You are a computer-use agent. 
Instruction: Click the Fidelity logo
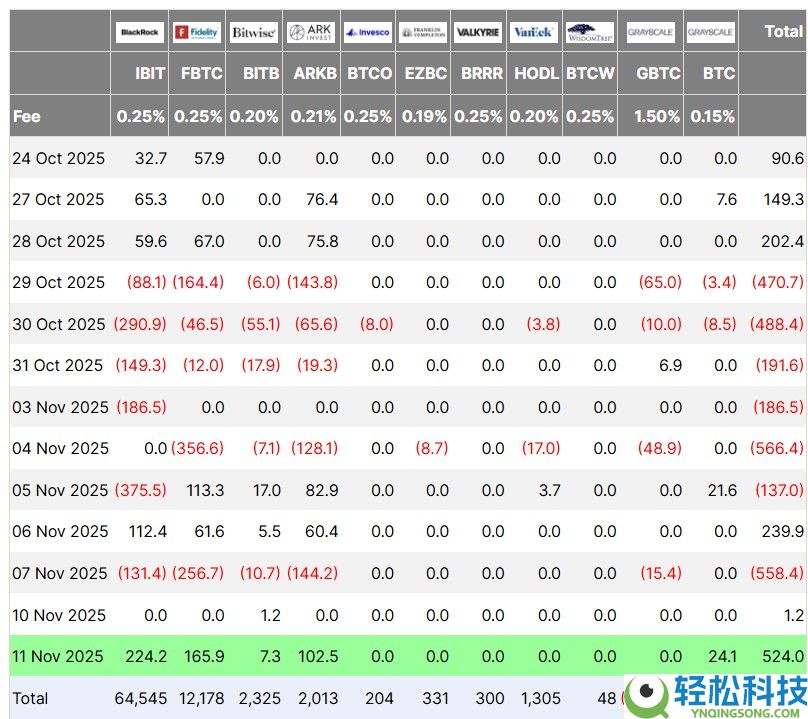pyautogui.click(x=197, y=32)
